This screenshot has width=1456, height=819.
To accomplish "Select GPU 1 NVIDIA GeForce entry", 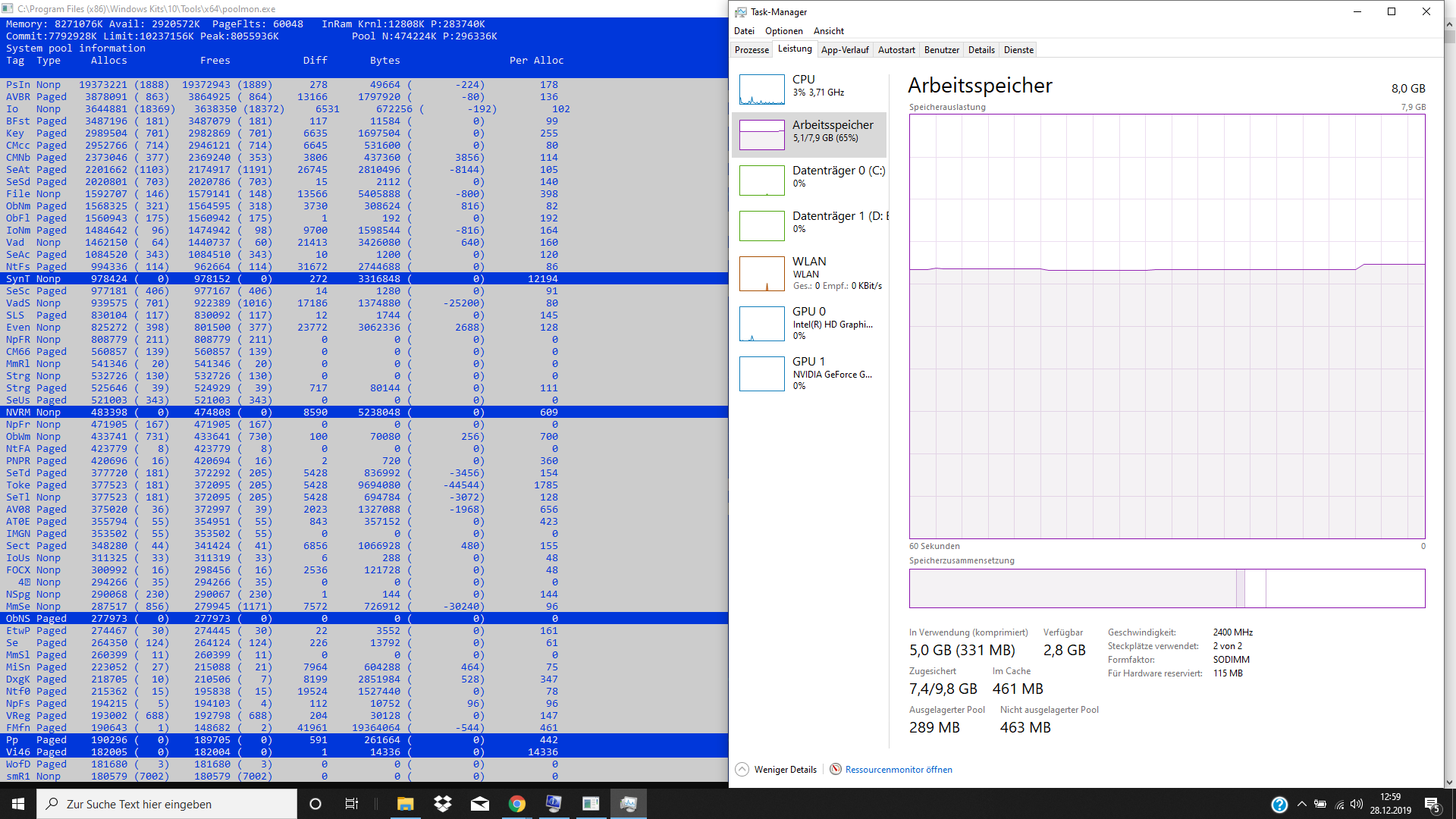I will point(809,373).
